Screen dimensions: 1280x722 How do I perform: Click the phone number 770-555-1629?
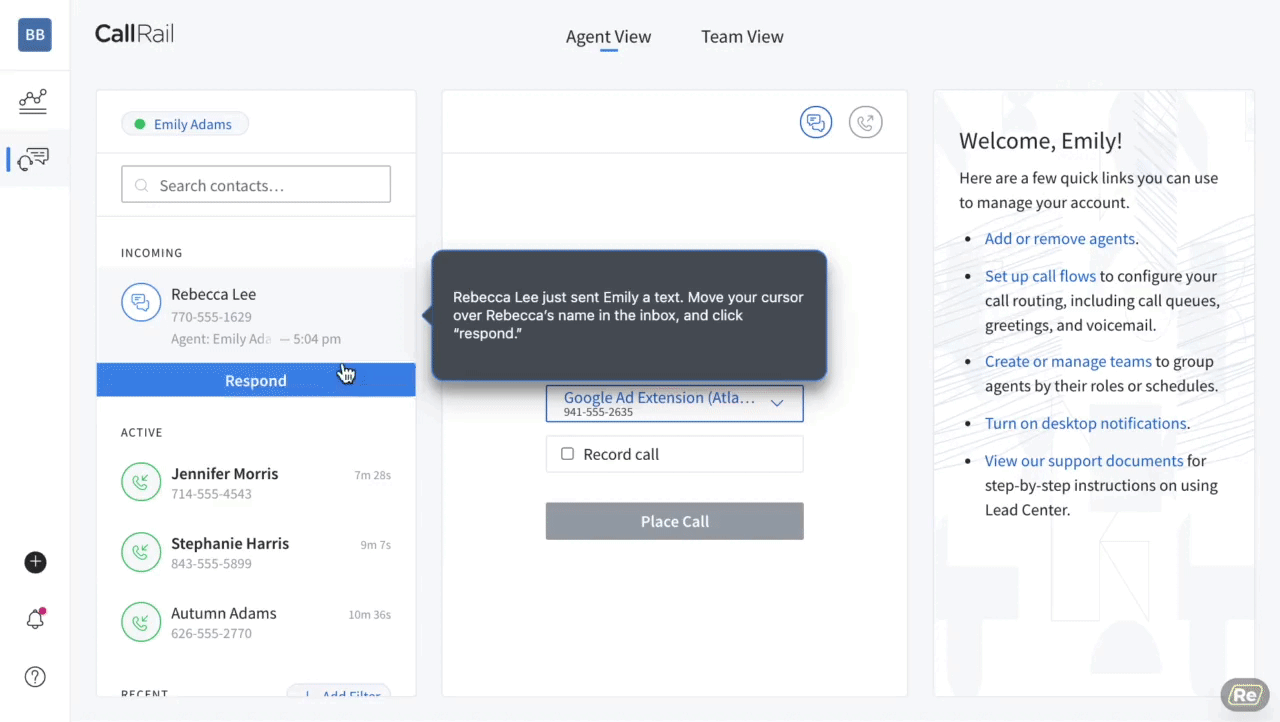click(211, 317)
